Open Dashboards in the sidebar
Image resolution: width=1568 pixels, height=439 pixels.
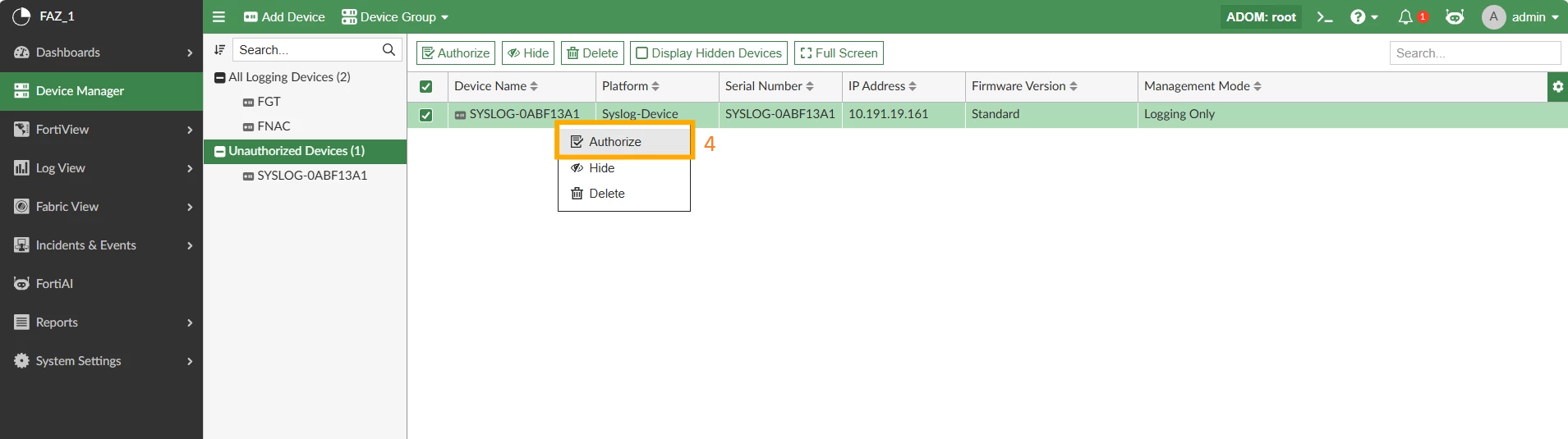click(x=101, y=53)
